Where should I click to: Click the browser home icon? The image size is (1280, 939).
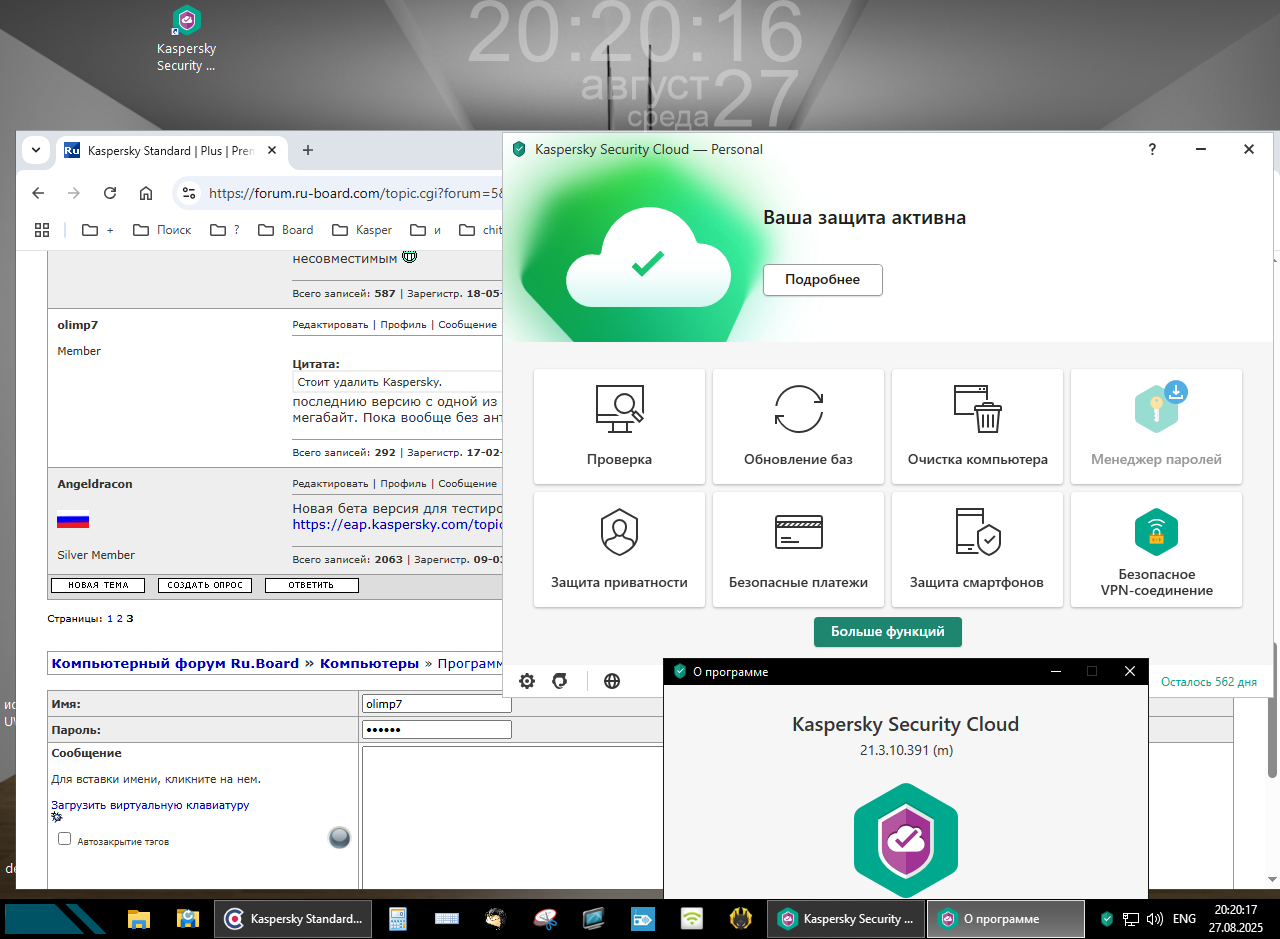tap(146, 193)
